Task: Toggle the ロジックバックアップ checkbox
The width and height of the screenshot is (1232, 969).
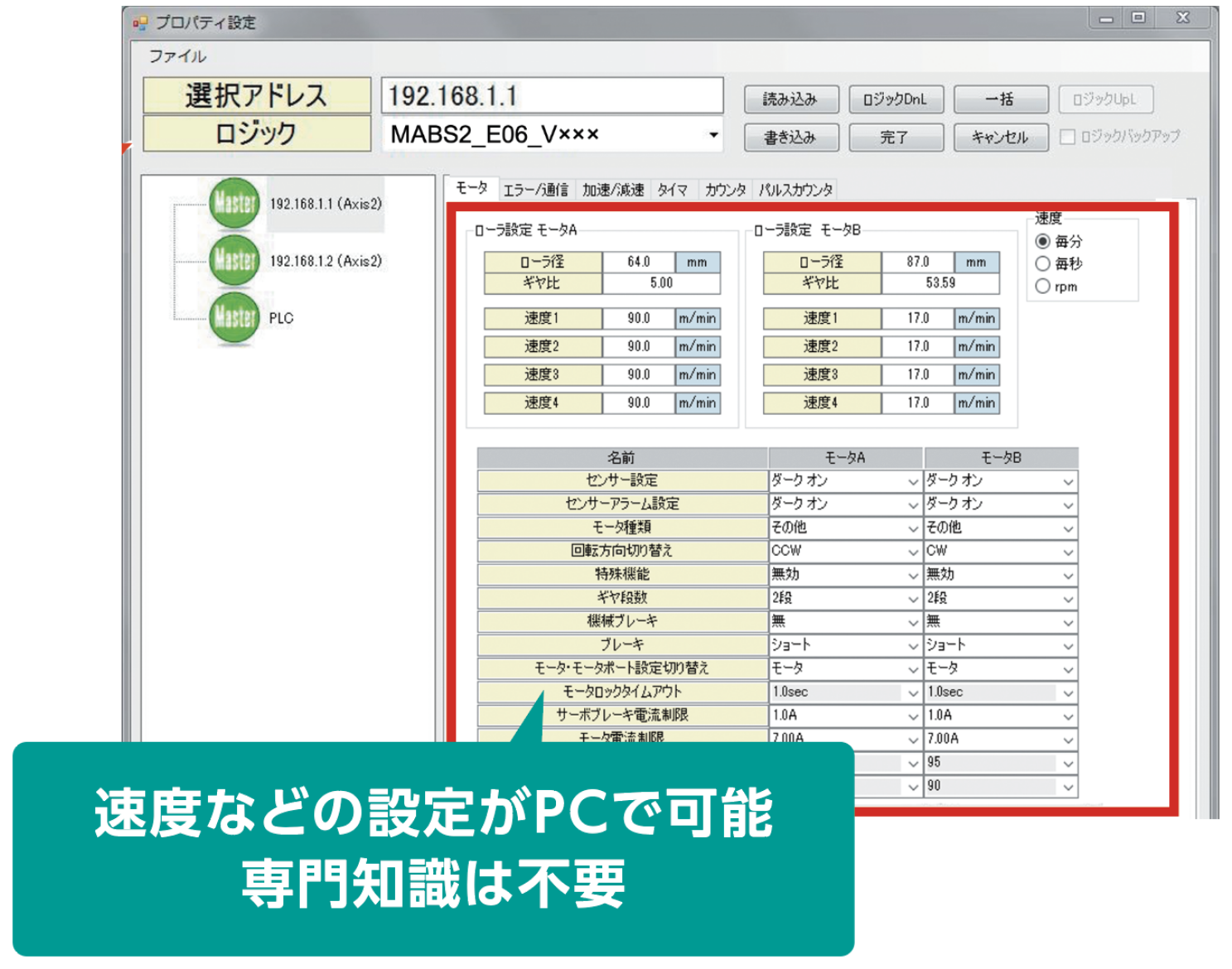Action: tap(1068, 137)
